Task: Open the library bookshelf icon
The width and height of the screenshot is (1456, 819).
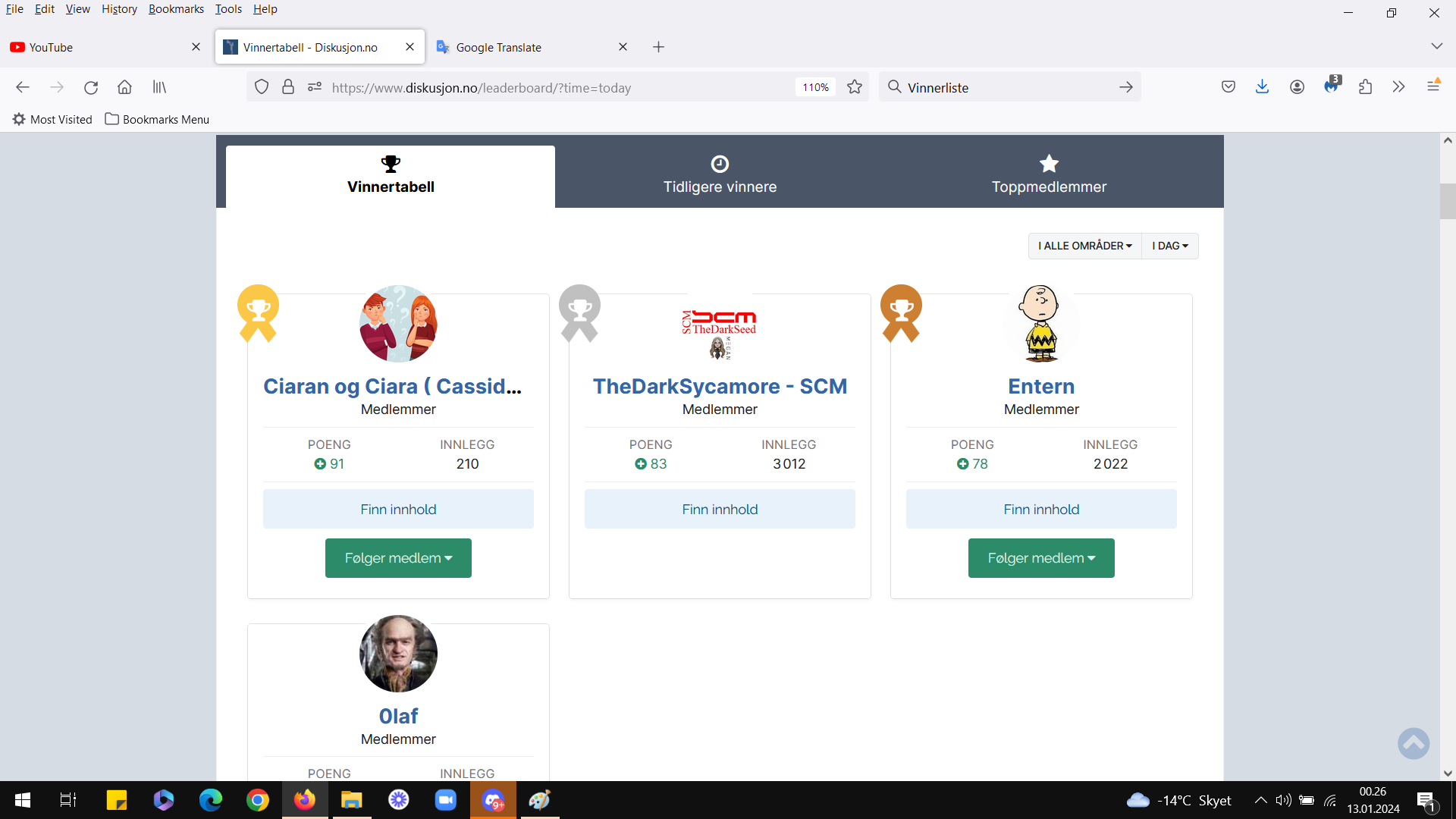Action: (x=159, y=87)
